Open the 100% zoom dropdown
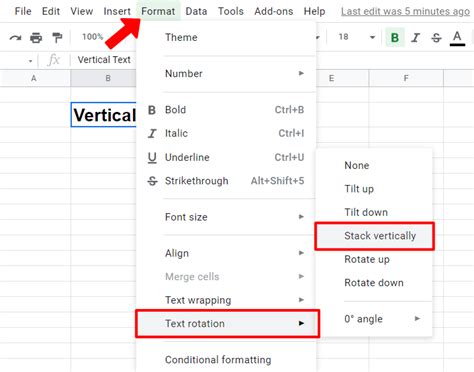The image size is (474, 372). pyautogui.click(x=93, y=37)
